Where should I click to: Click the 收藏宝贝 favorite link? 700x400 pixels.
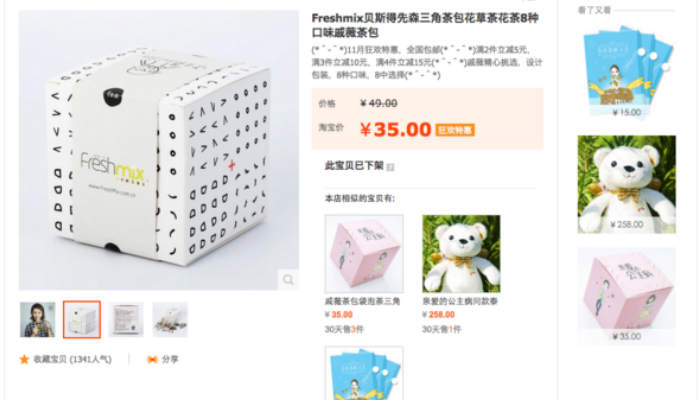[x=72, y=359]
